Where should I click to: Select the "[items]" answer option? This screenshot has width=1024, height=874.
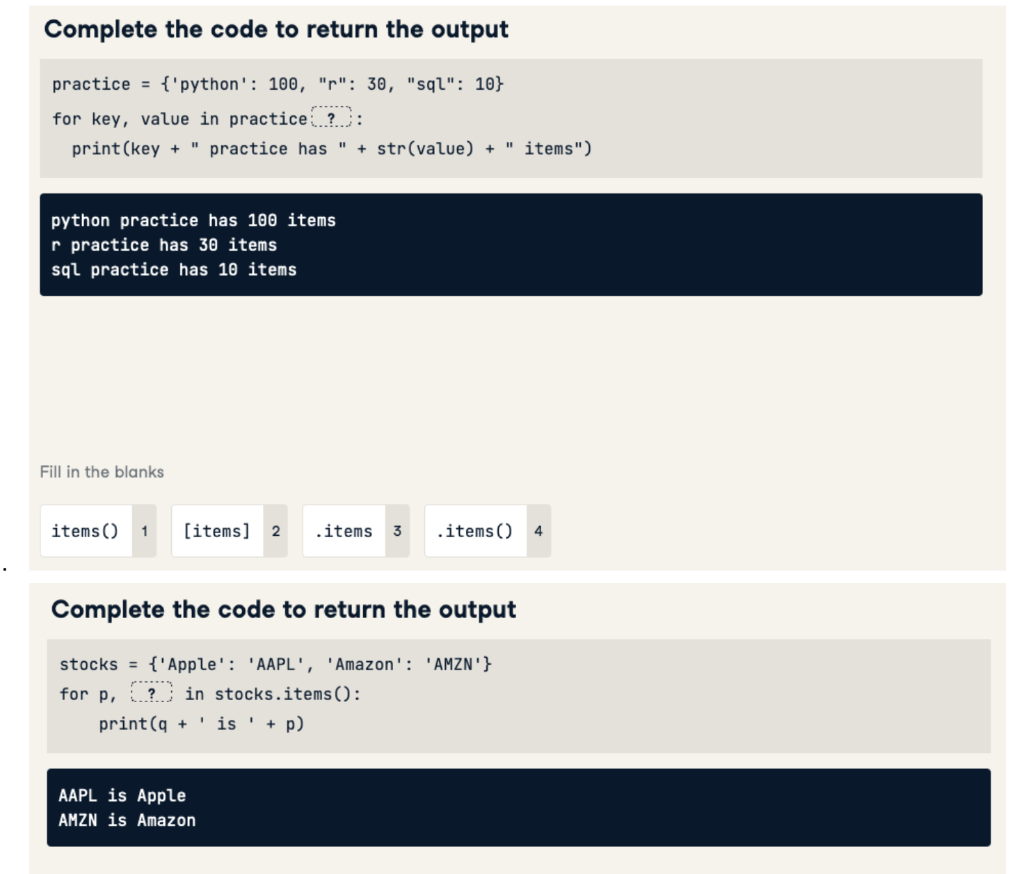[216, 531]
